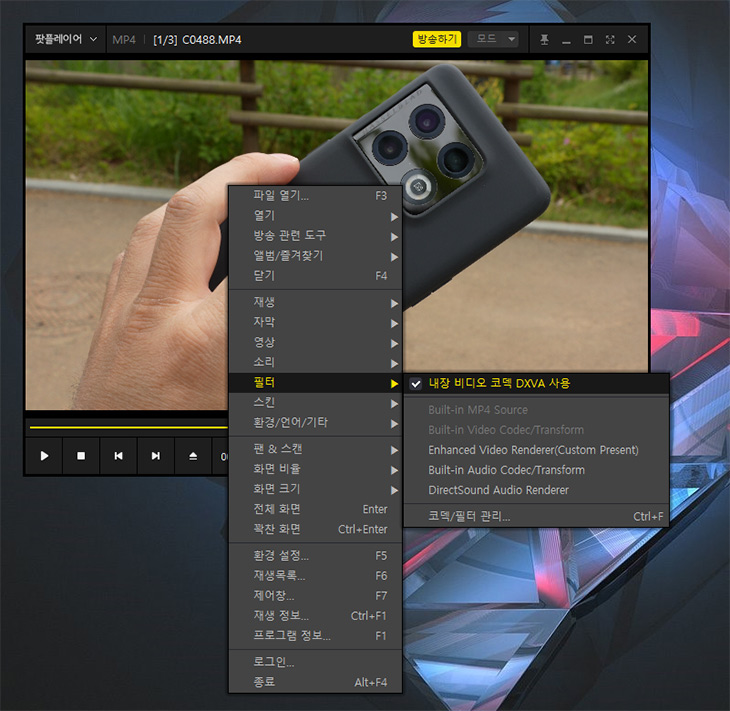Open 코덱/필터 관리... entry
730x711 pixels.
coord(537,516)
